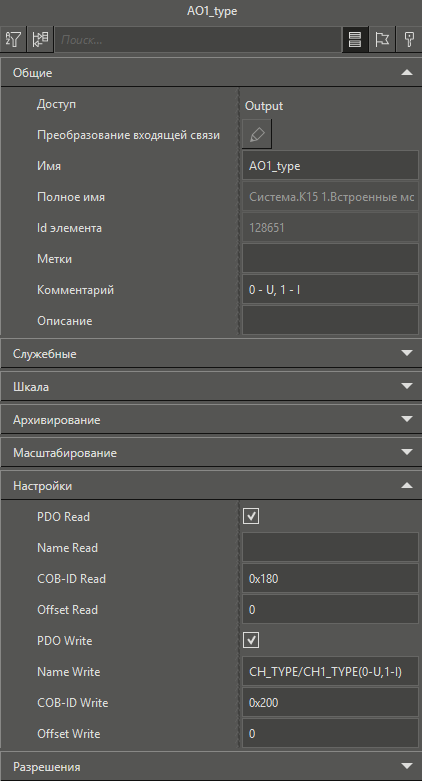422x781 pixels.
Task: Collapse the Общие section
Action: tap(211, 73)
